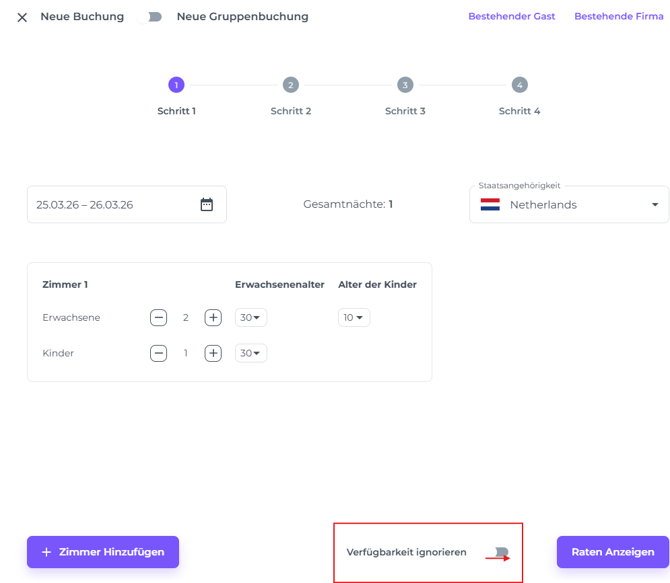
Task: Increase Kinder count with plus icon
Action: pos(213,353)
